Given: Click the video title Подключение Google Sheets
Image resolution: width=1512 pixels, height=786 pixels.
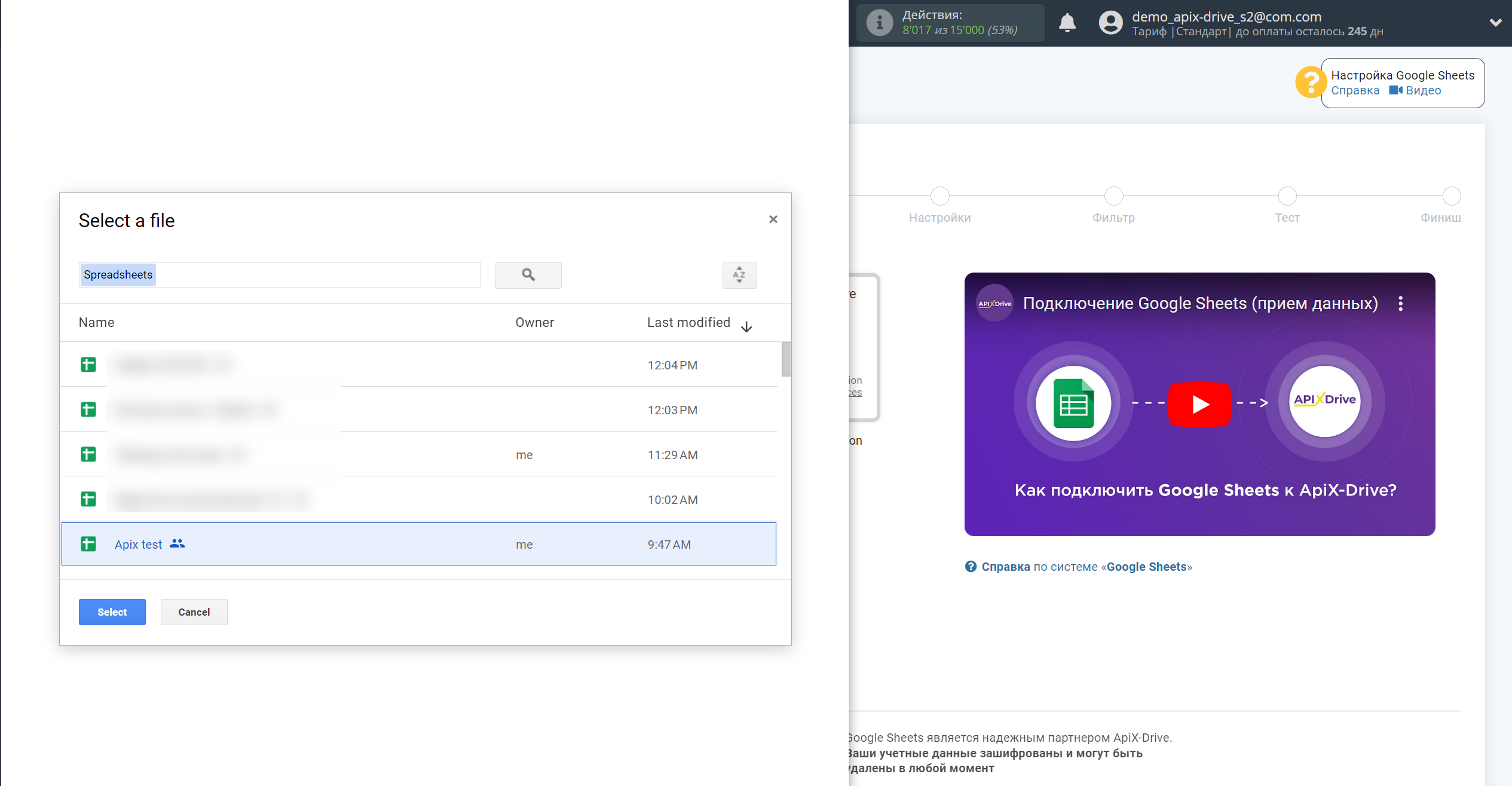Looking at the screenshot, I should 1200,304.
